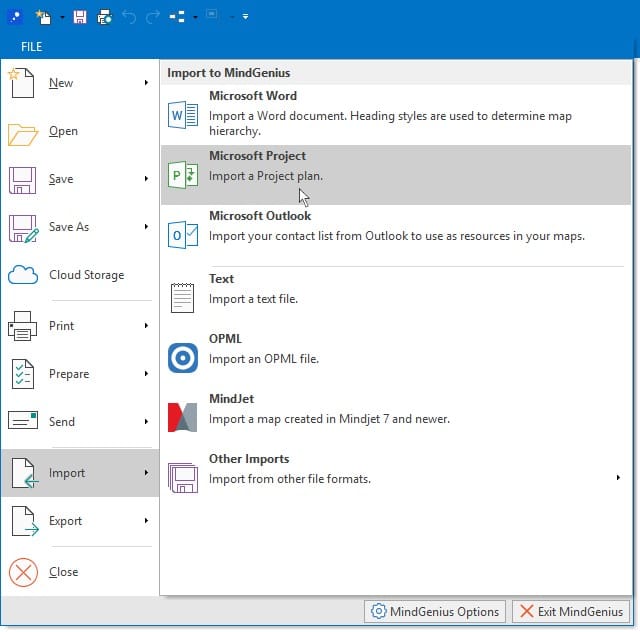Click the Undo arrow in quick toolbar
This screenshot has height=632, width=640.
coord(129,17)
